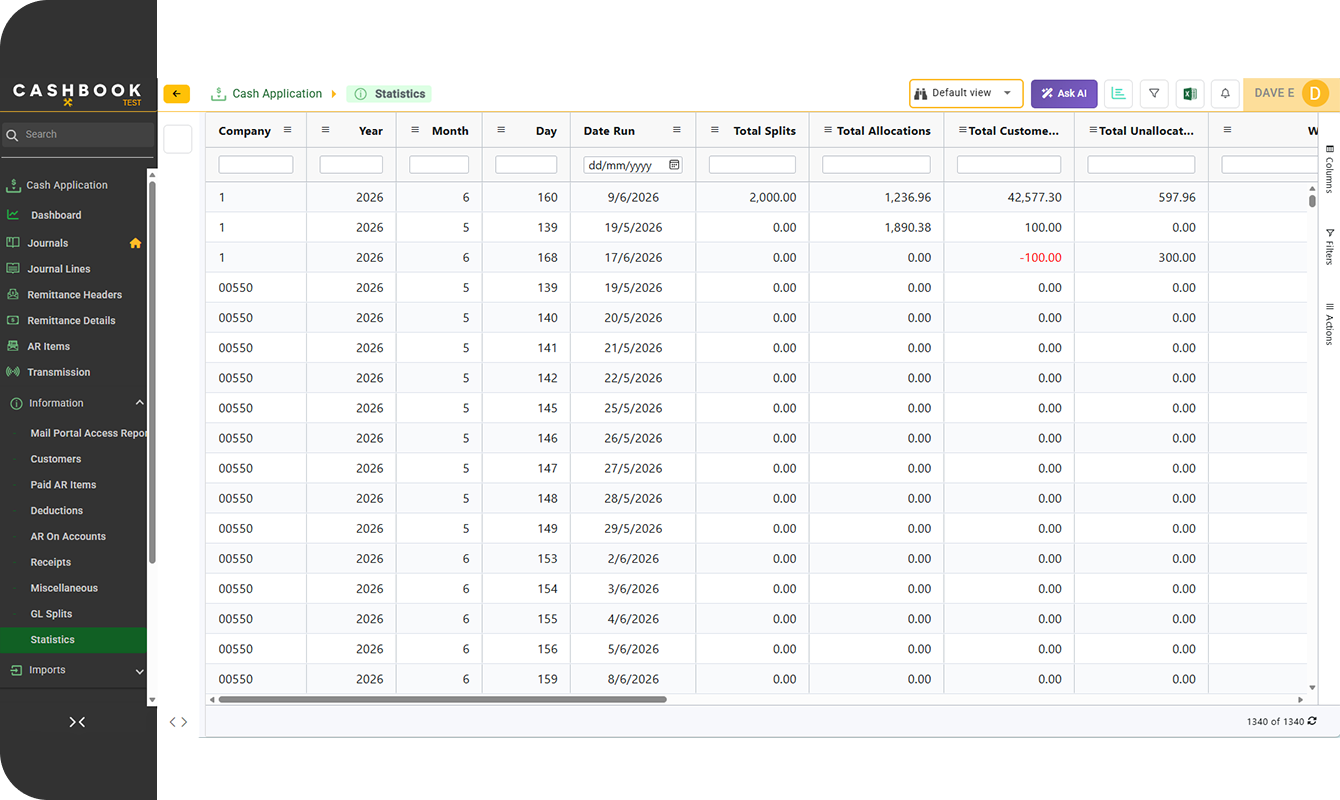Click the Ask AI button

(1065, 93)
